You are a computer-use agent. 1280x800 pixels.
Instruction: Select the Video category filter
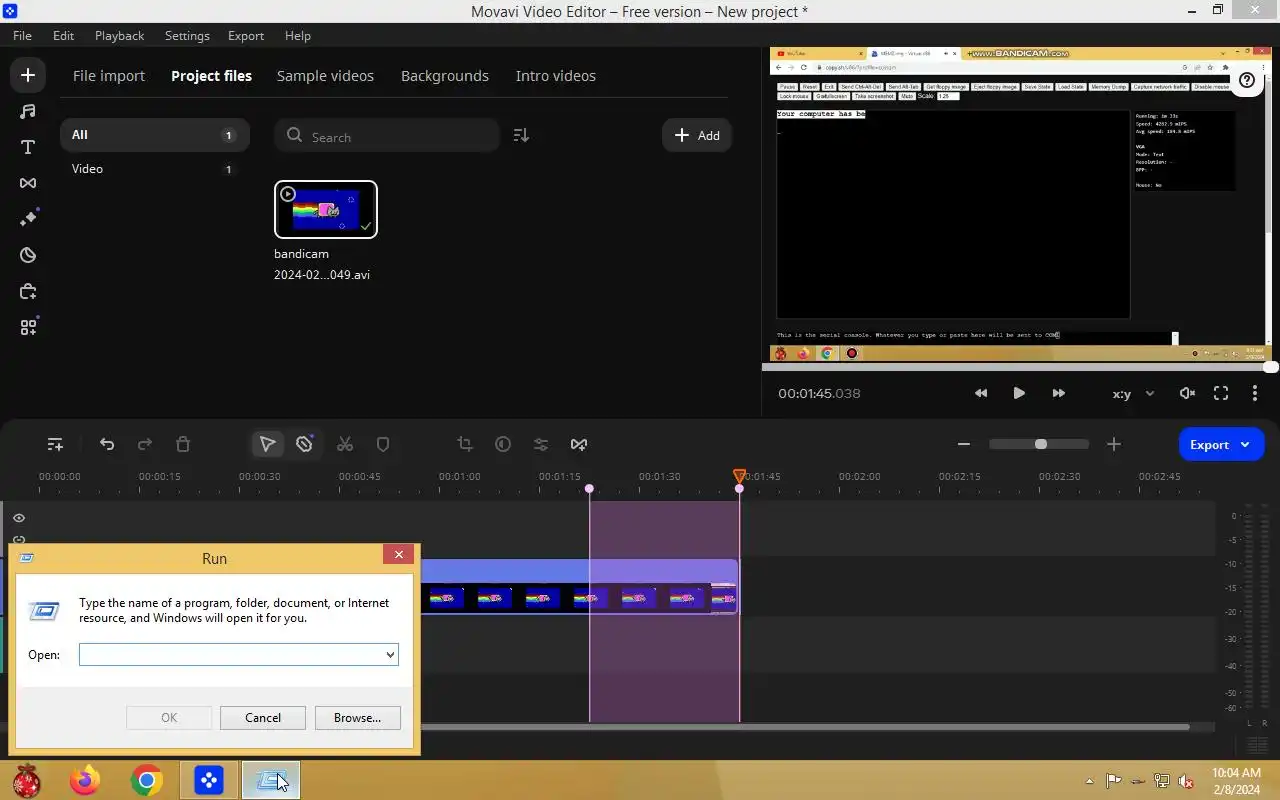coord(154,169)
